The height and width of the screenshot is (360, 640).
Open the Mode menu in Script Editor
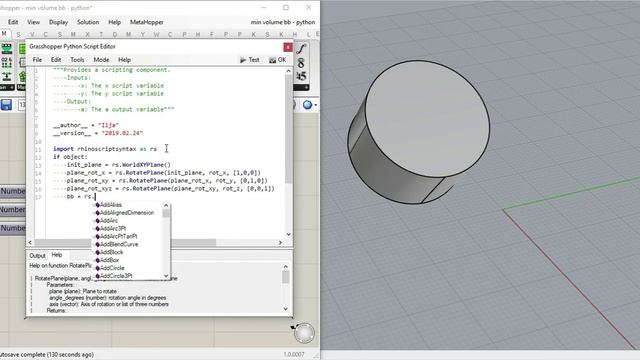tap(101, 60)
